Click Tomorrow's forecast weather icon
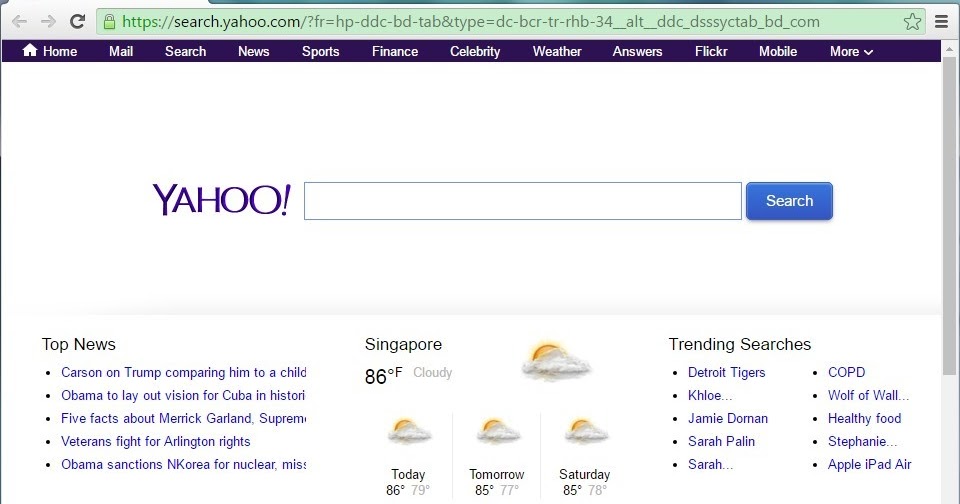Image resolution: width=960 pixels, height=504 pixels. [498, 431]
